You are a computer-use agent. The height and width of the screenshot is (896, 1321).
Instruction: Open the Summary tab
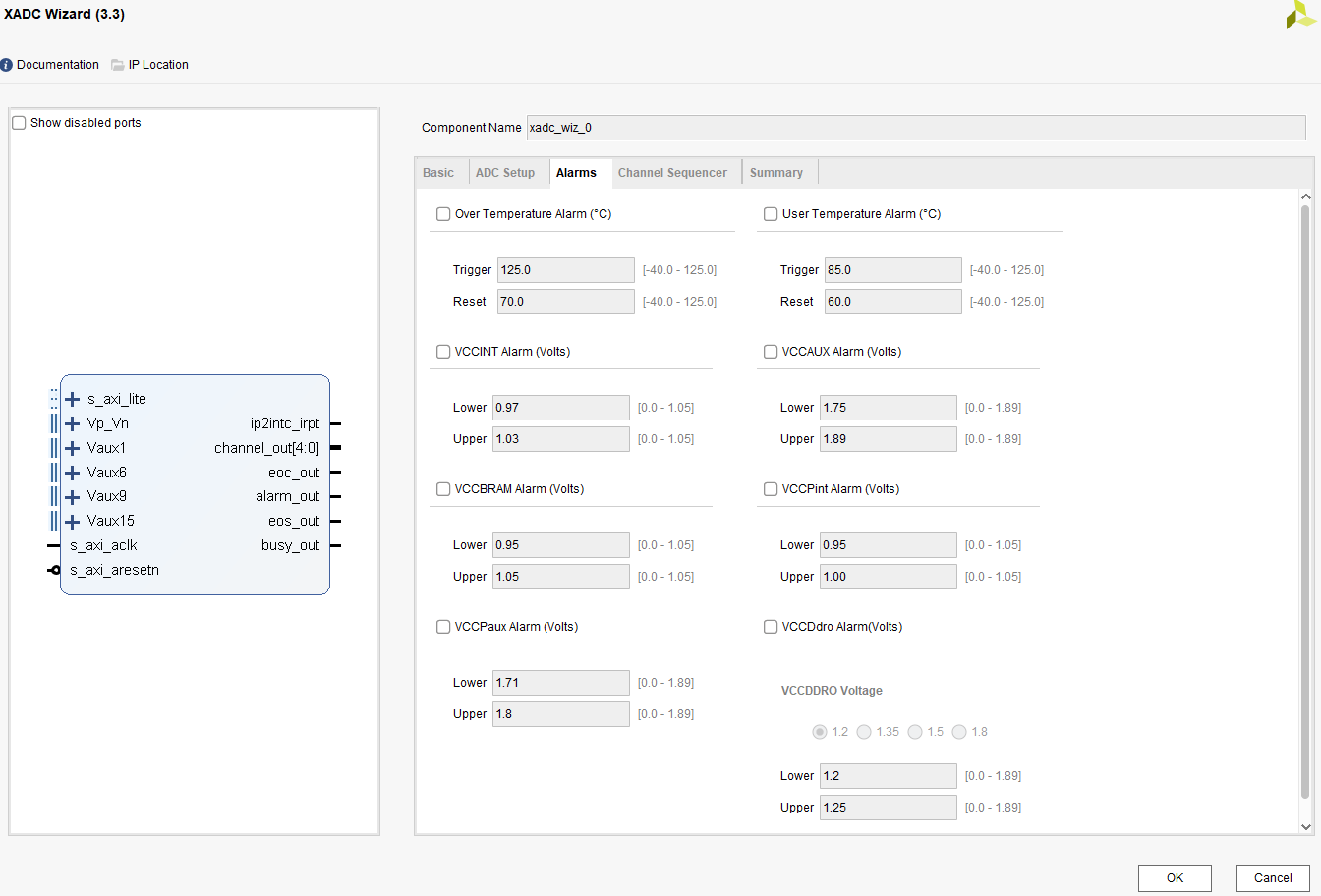click(x=776, y=173)
